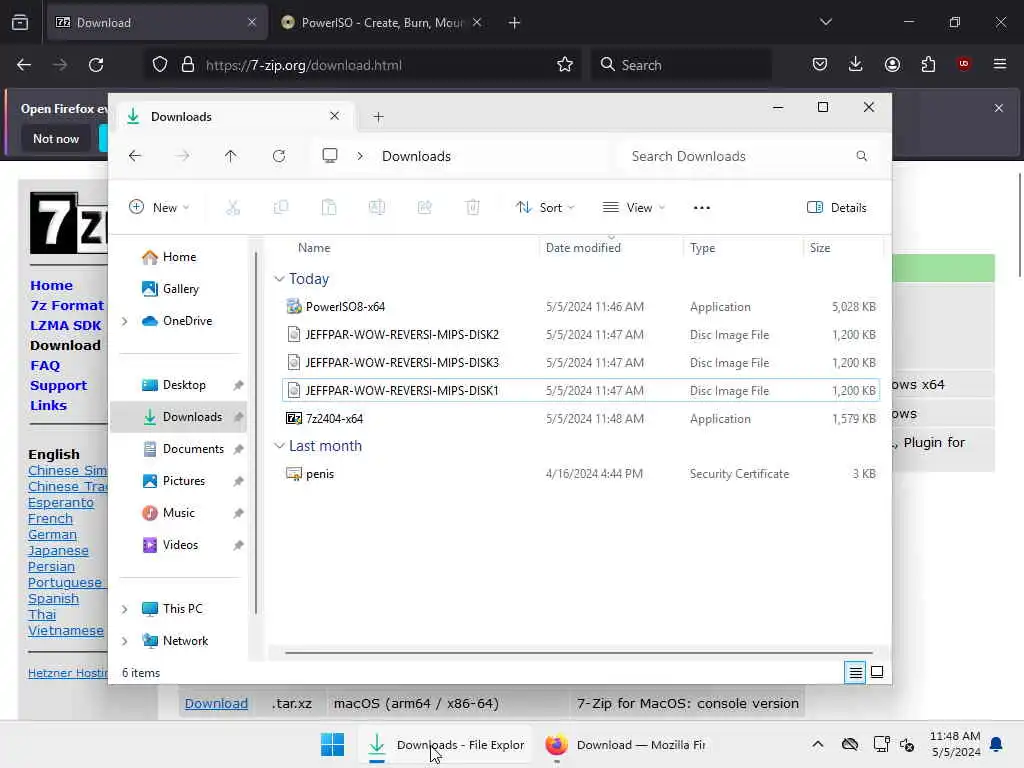Click the Paste icon in Explorer toolbar
The image size is (1024, 768).
[x=328, y=208]
